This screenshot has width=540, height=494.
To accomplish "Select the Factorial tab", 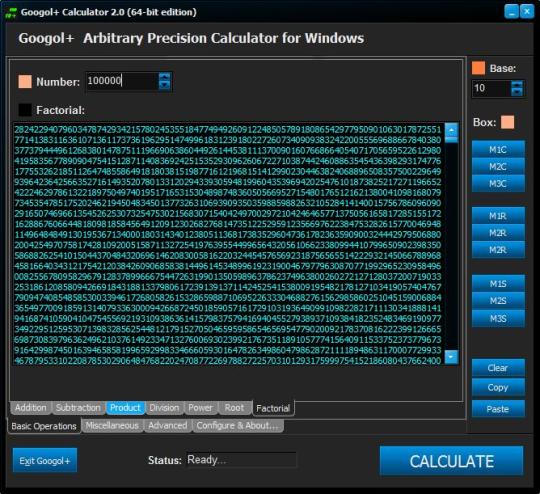I will (x=273, y=408).
